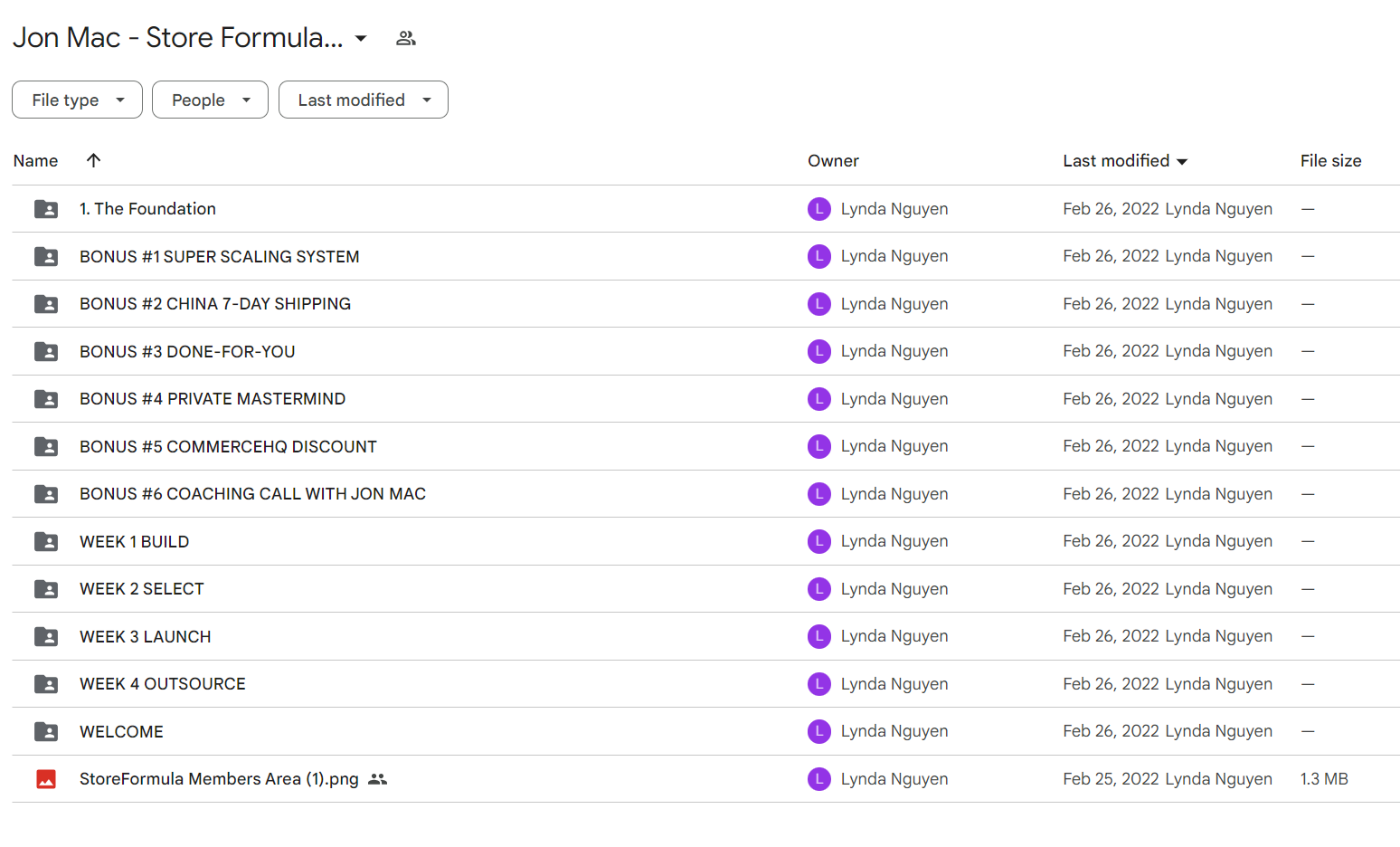Open the folder title dropdown arrow
This screenshot has width=1400, height=847.
pyautogui.click(x=361, y=38)
